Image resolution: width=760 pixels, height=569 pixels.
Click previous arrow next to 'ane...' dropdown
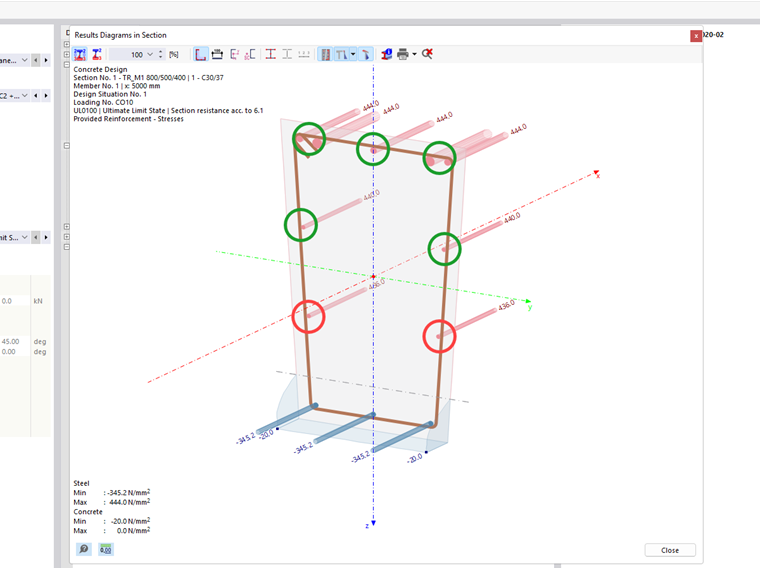[x=35, y=60]
